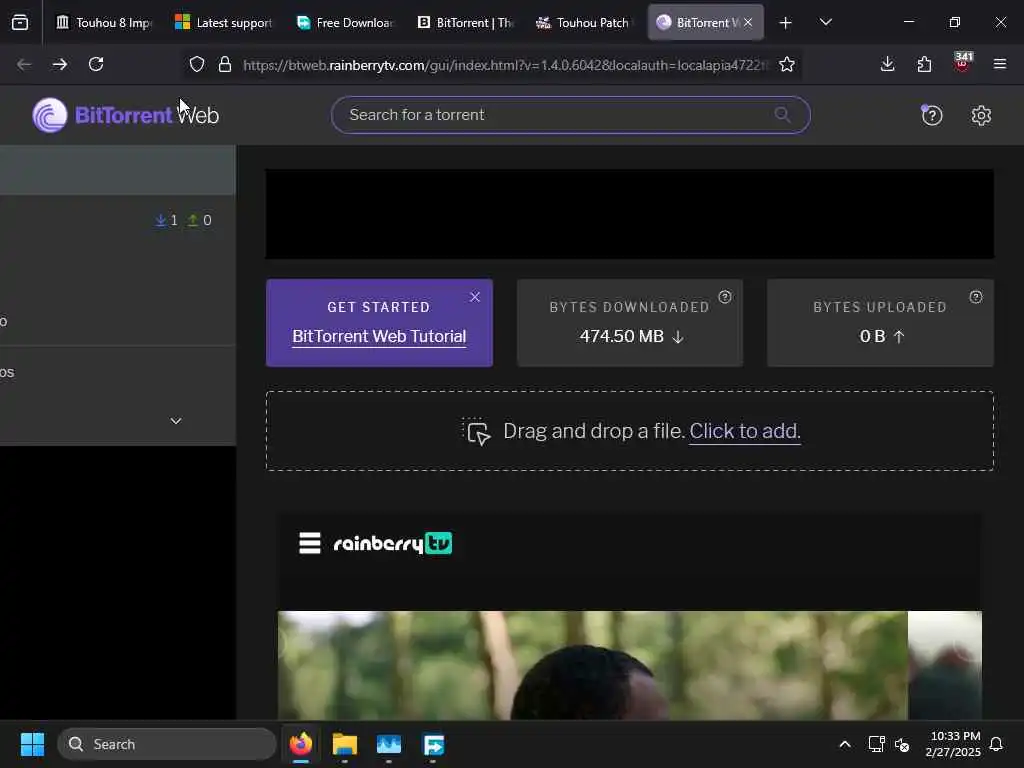Viewport: 1024px width, 768px height.
Task: Open a new browser tab
Action: pos(785,23)
